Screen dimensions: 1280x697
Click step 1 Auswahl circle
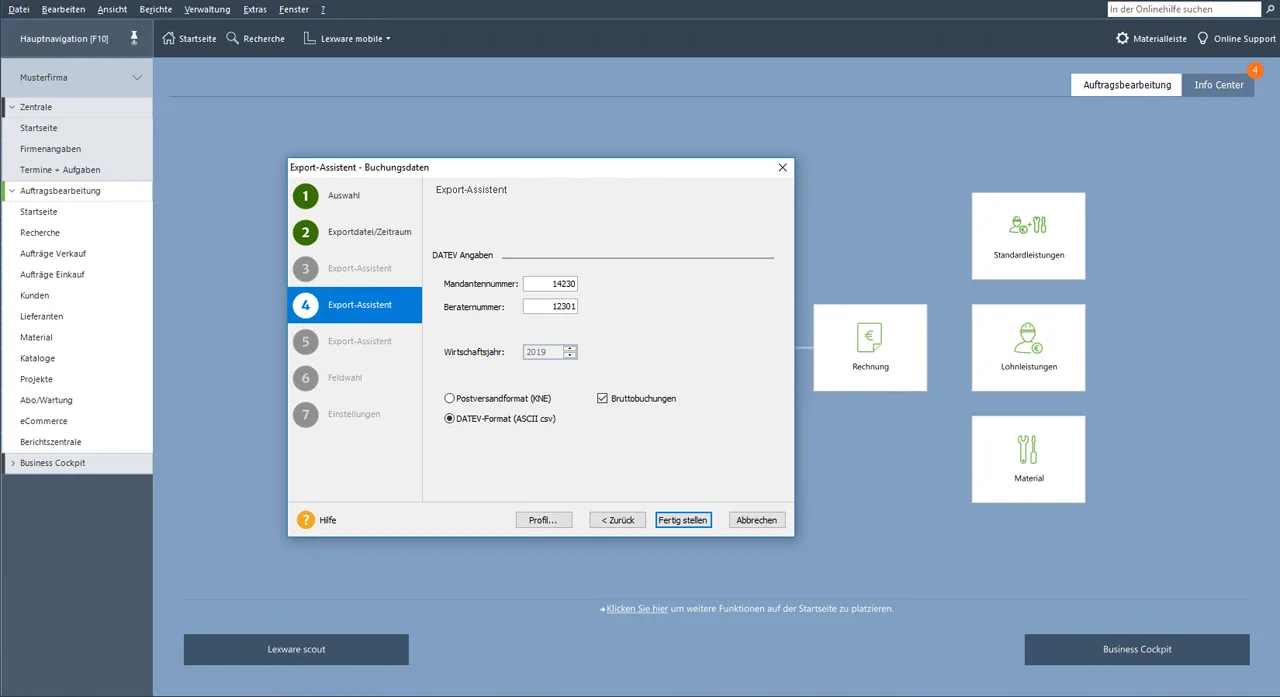[x=306, y=196]
